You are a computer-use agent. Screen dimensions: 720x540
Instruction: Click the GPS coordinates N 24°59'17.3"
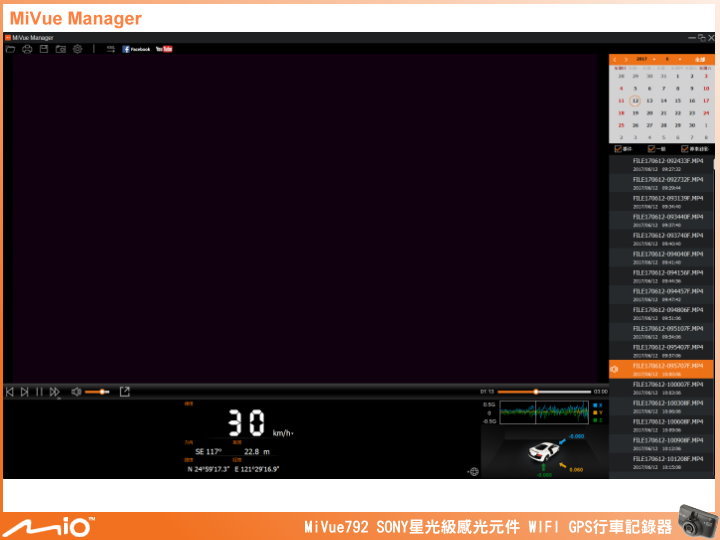(208, 469)
